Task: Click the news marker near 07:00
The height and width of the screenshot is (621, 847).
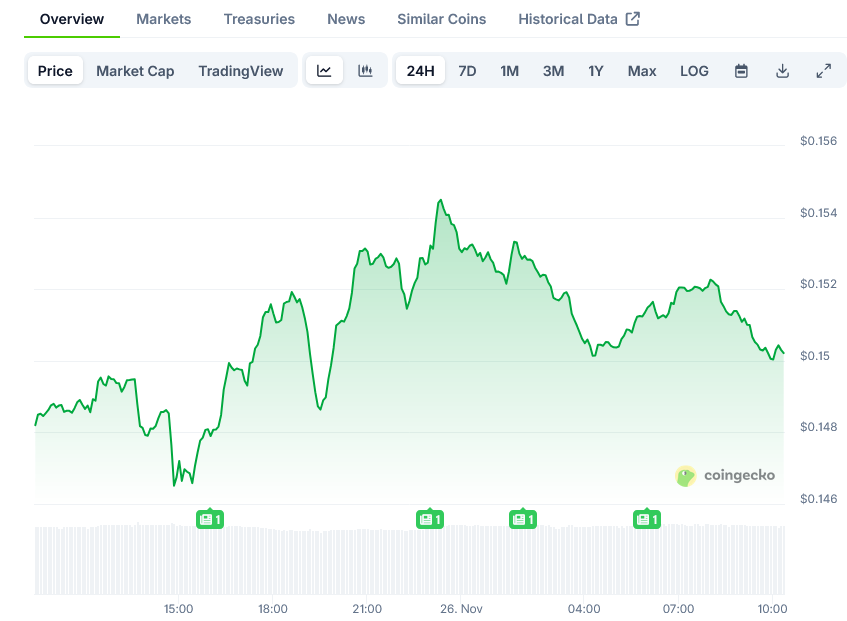Action: [648, 519]
